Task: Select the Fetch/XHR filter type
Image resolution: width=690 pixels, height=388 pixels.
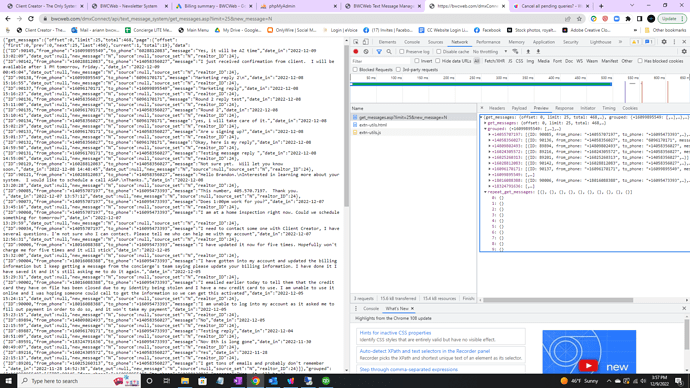Action: [x=494, y=61]
